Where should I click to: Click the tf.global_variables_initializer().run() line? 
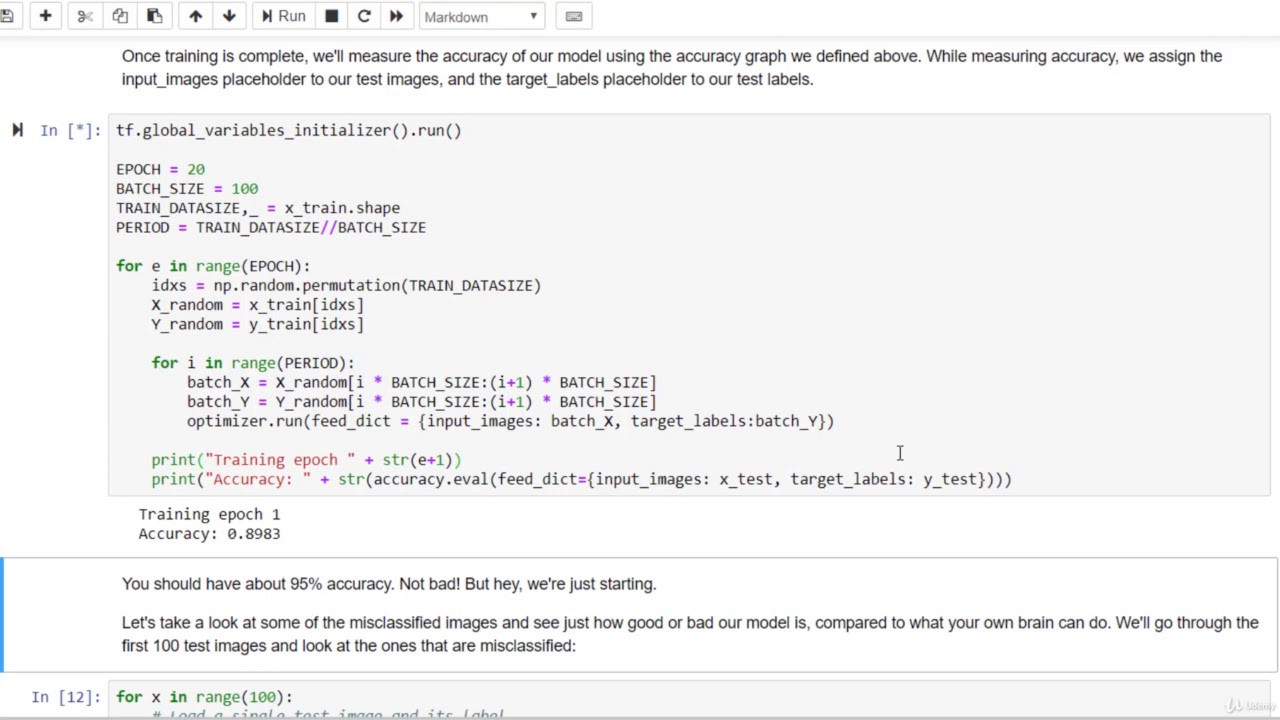pos(289,130)
